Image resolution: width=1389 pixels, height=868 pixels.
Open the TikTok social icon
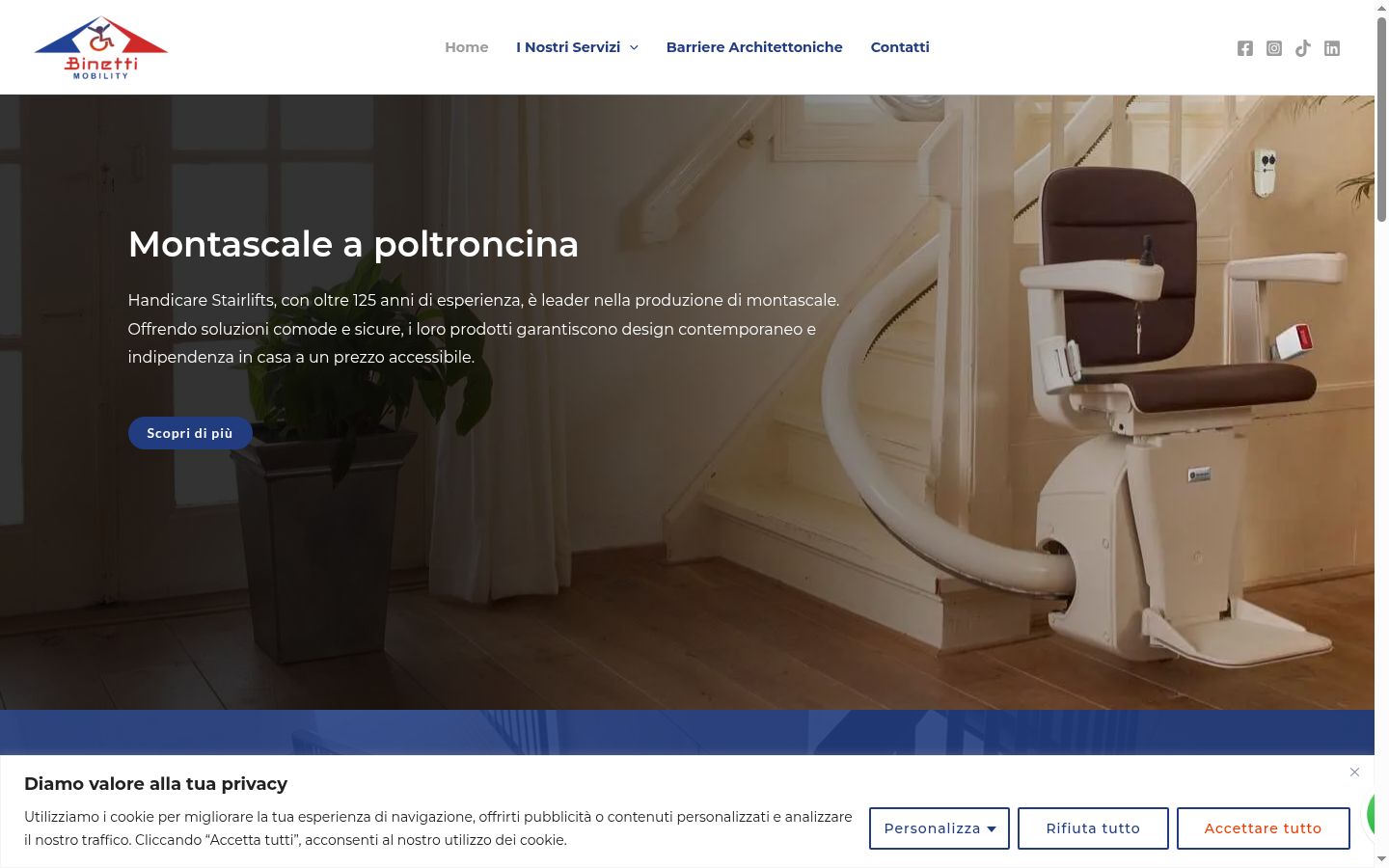1303,48
